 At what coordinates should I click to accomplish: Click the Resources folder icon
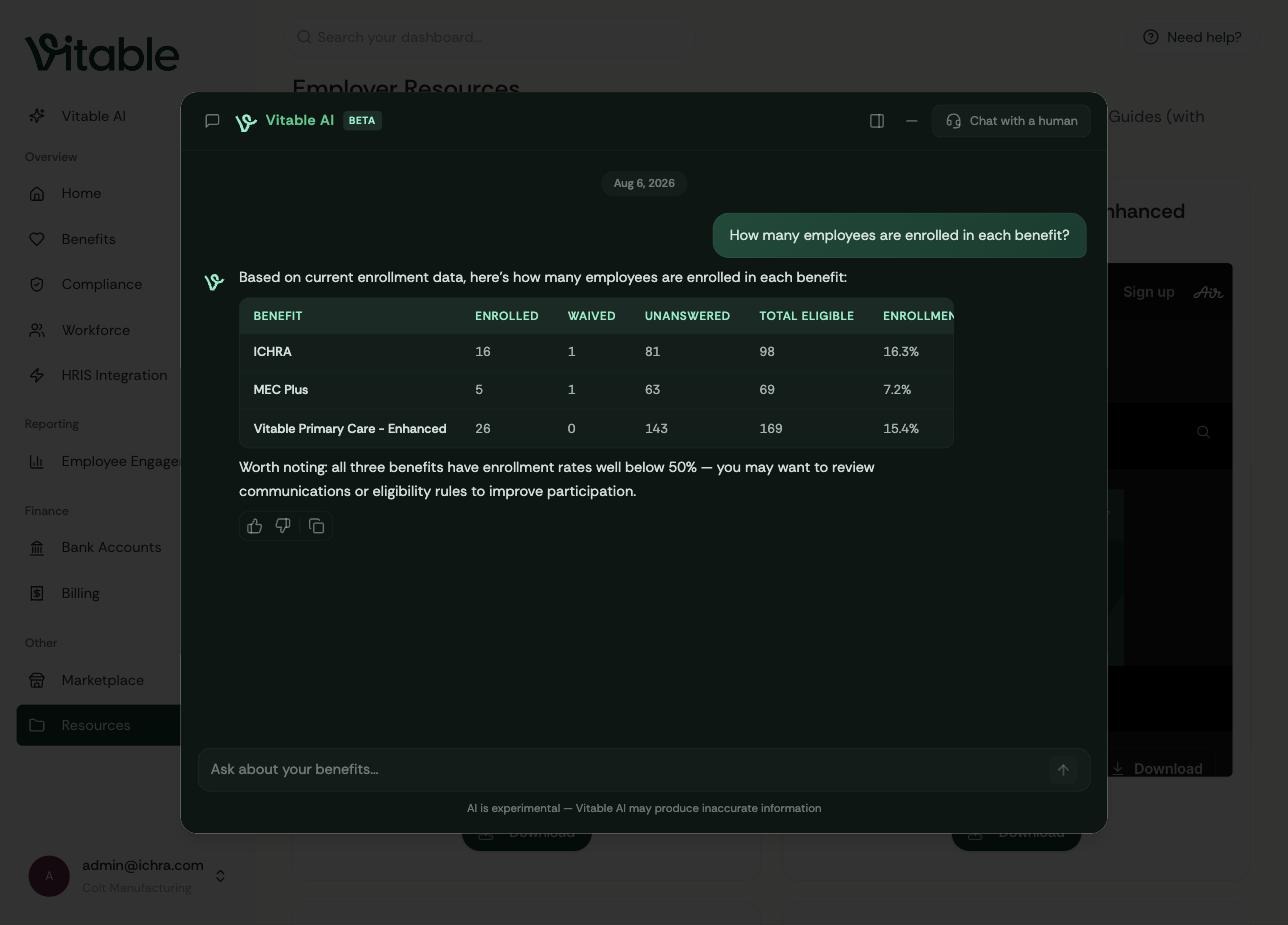[37, 725]
